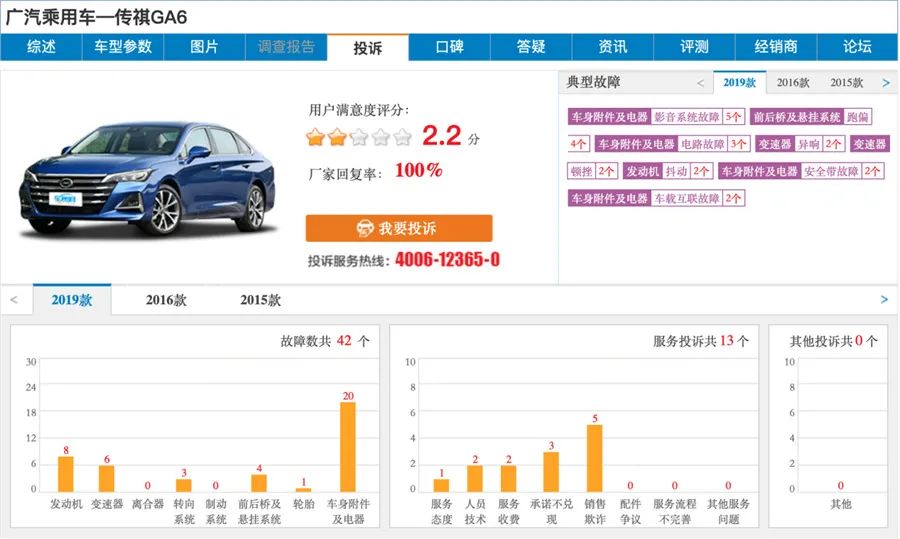Switch charts to the 2016款 tab
Screen dimensions: 900x539
click(x=166, y=300)
